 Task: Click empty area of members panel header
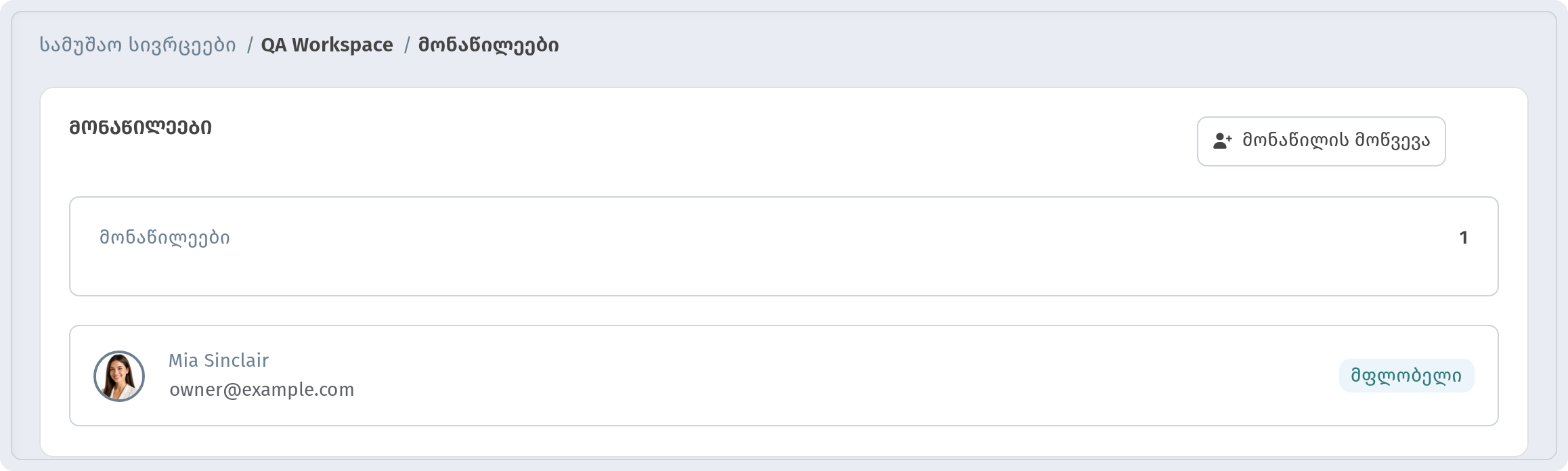pos(677,141)
